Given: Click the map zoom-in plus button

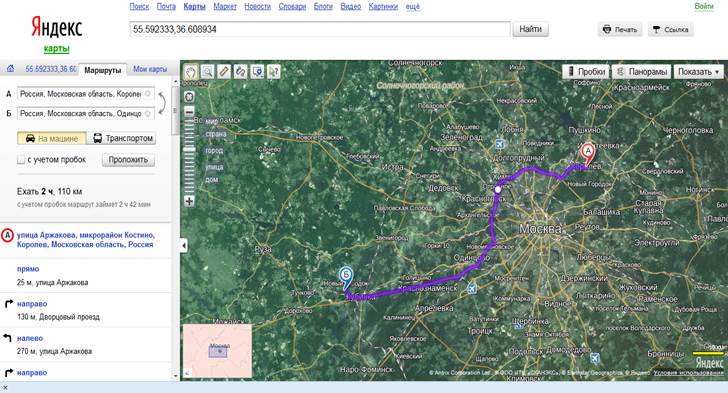Looking at the screenshot, I should (x=189, y=201).
